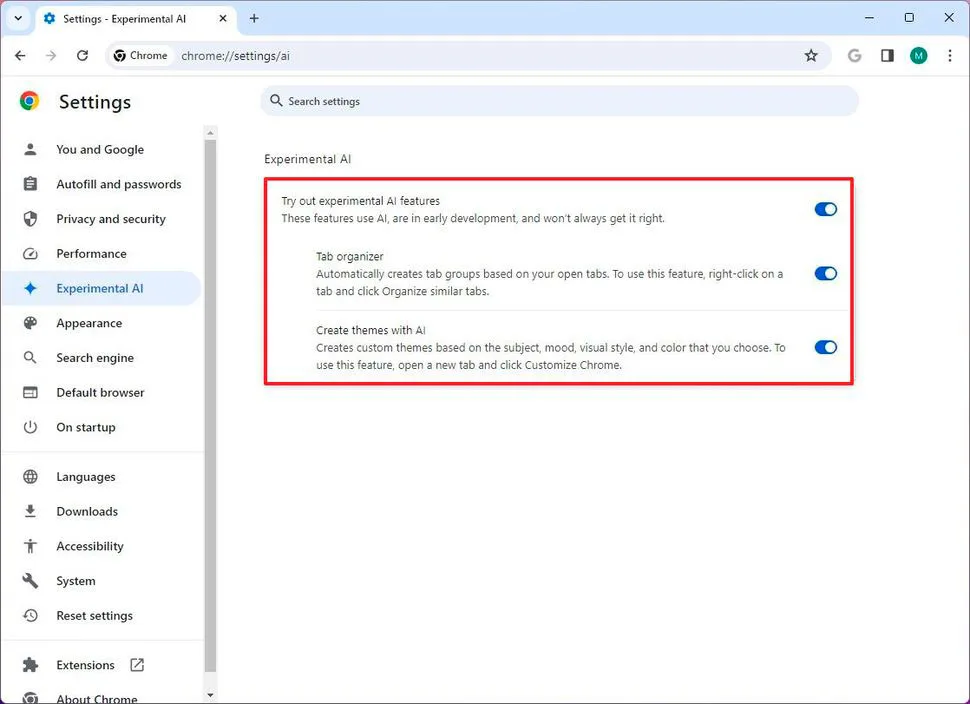The height and width of the screenshot is (704, 970).
Task: Open Reset settings page
Action: tap(101, 615)
